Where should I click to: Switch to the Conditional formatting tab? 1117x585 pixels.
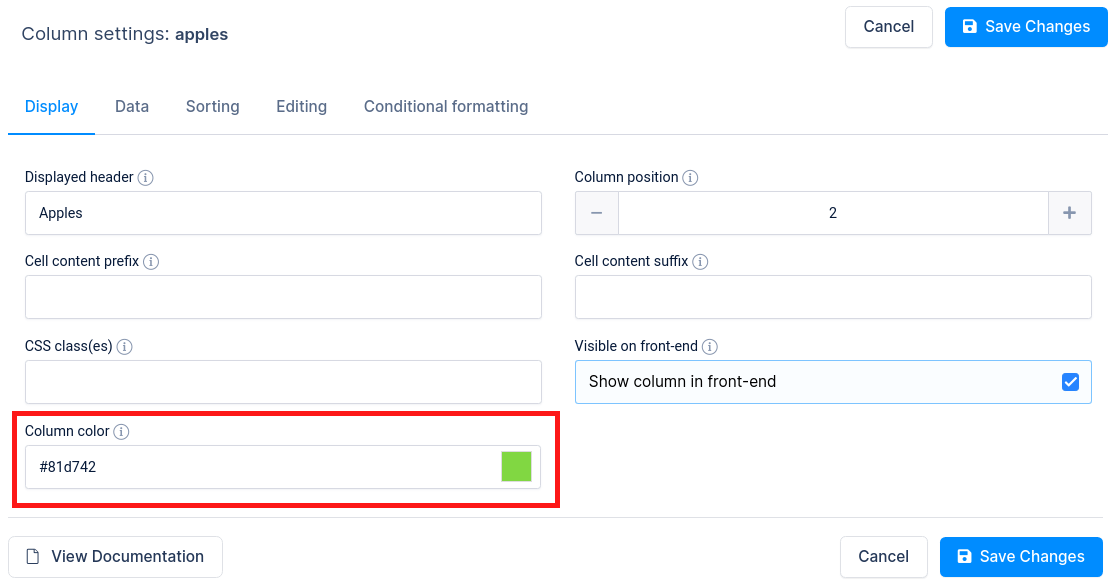coord(446,106)
